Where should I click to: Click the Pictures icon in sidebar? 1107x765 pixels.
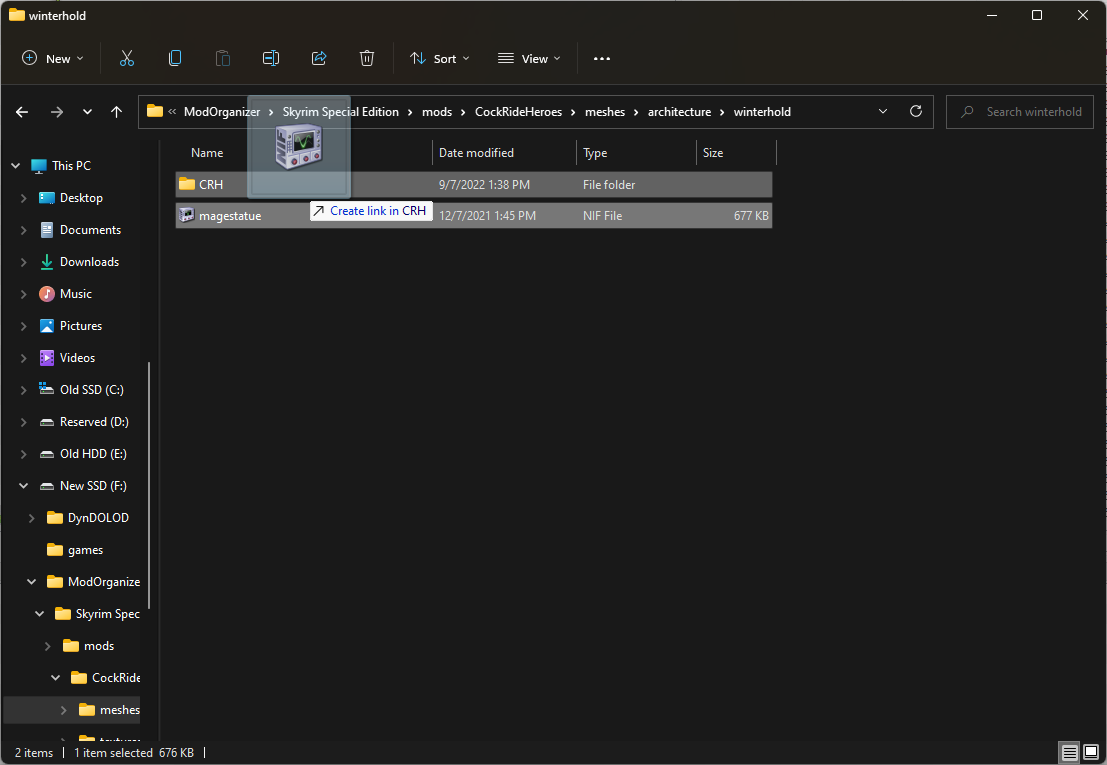click(47, 325)
